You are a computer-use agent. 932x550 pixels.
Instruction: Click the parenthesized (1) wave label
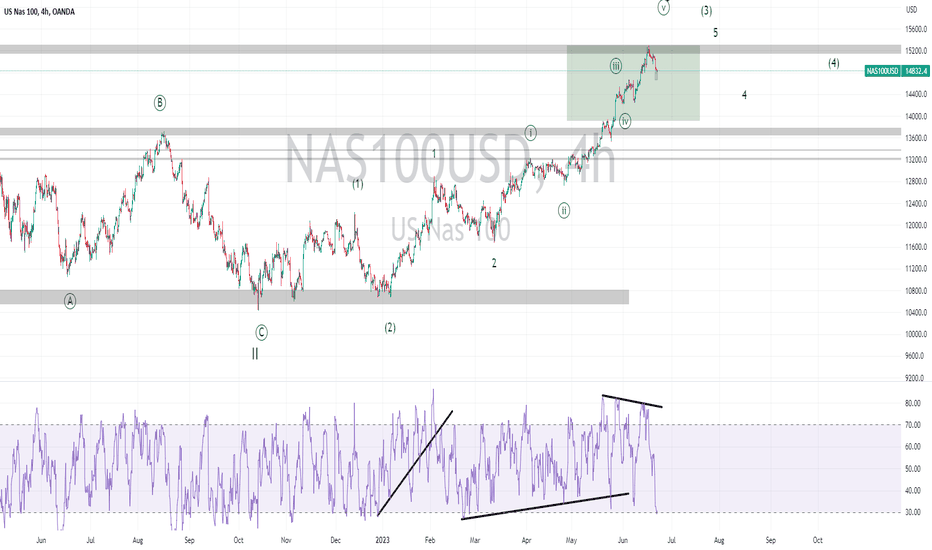[x=357, y=184]
